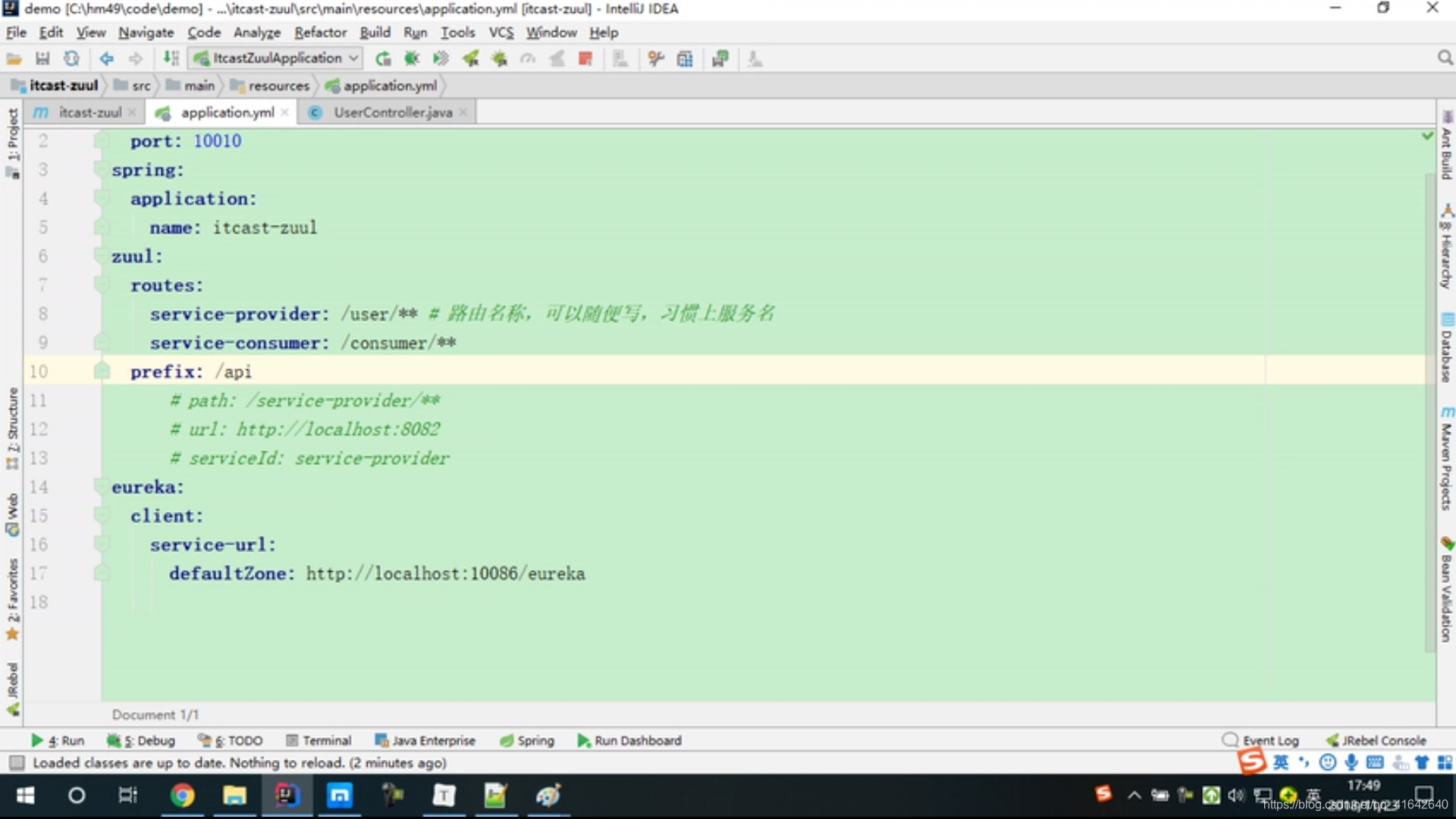Open the Run tool window

[x=58, y=740]
